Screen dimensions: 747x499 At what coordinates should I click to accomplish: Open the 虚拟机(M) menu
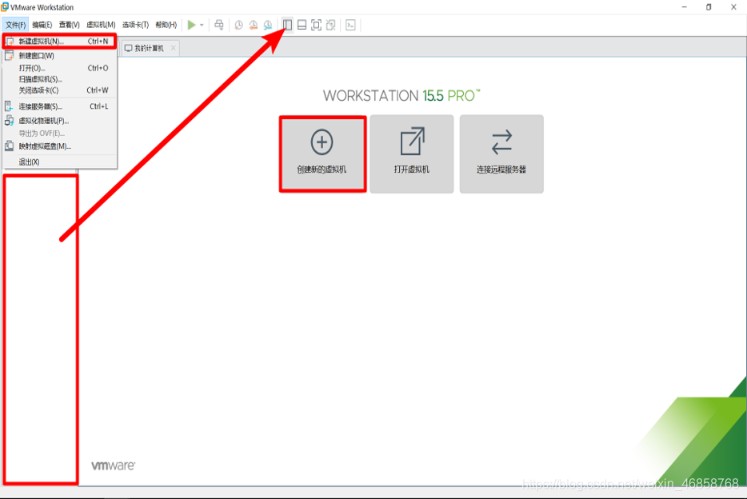click(x=101, y=25)
